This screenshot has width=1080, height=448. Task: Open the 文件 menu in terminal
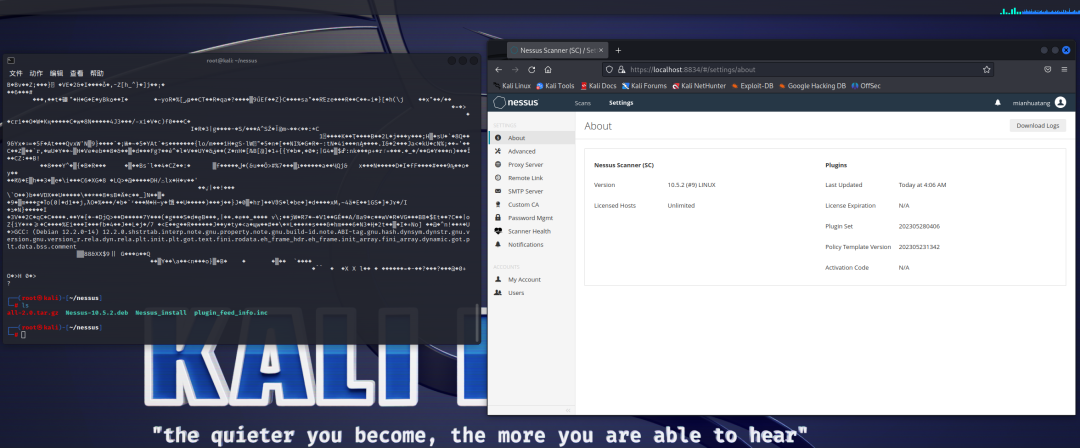[16, 73]
